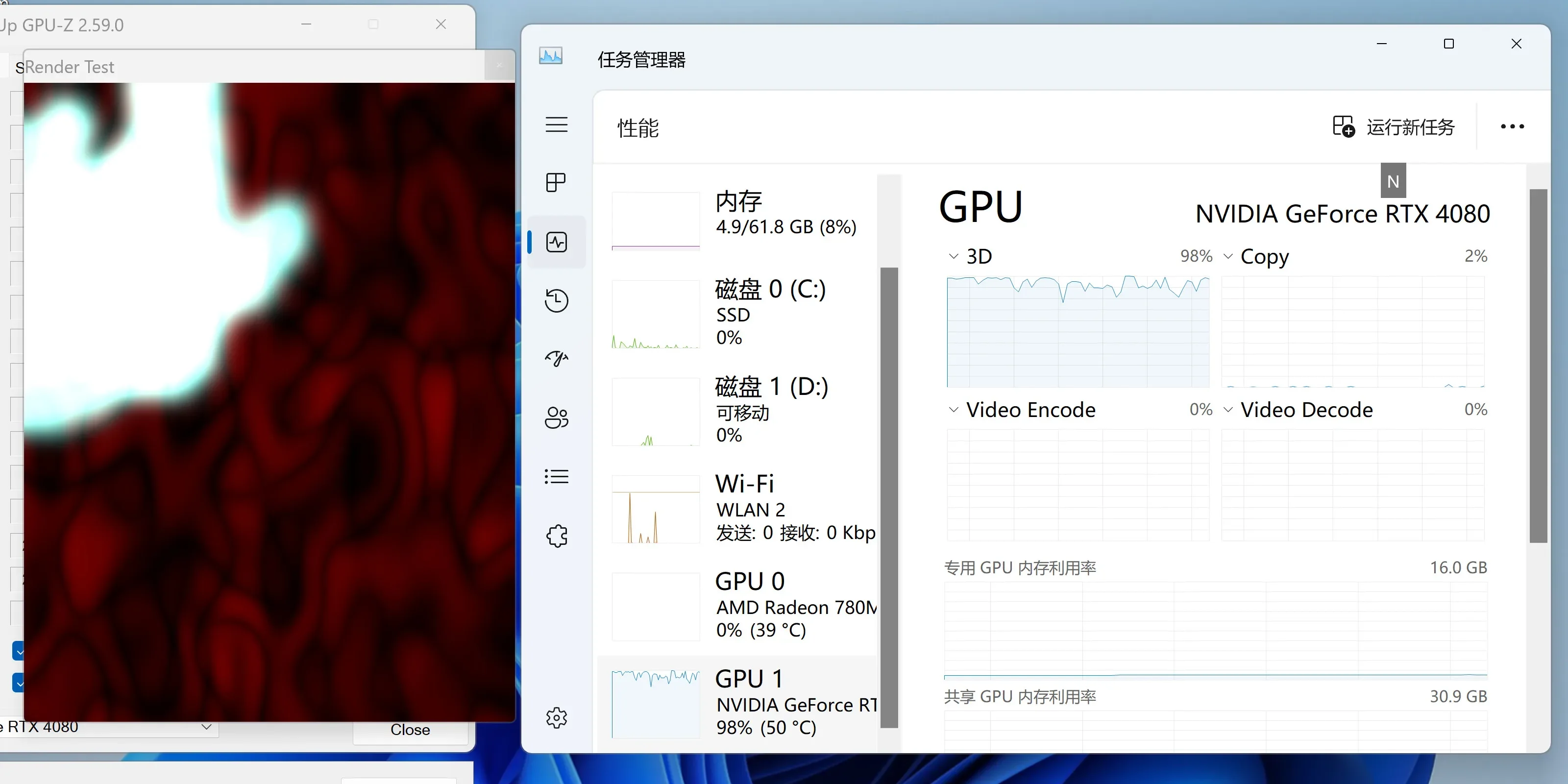Expand the 3D engine graph dropdown
Viewport: 1568px width, 784px height.
point(954,256)
